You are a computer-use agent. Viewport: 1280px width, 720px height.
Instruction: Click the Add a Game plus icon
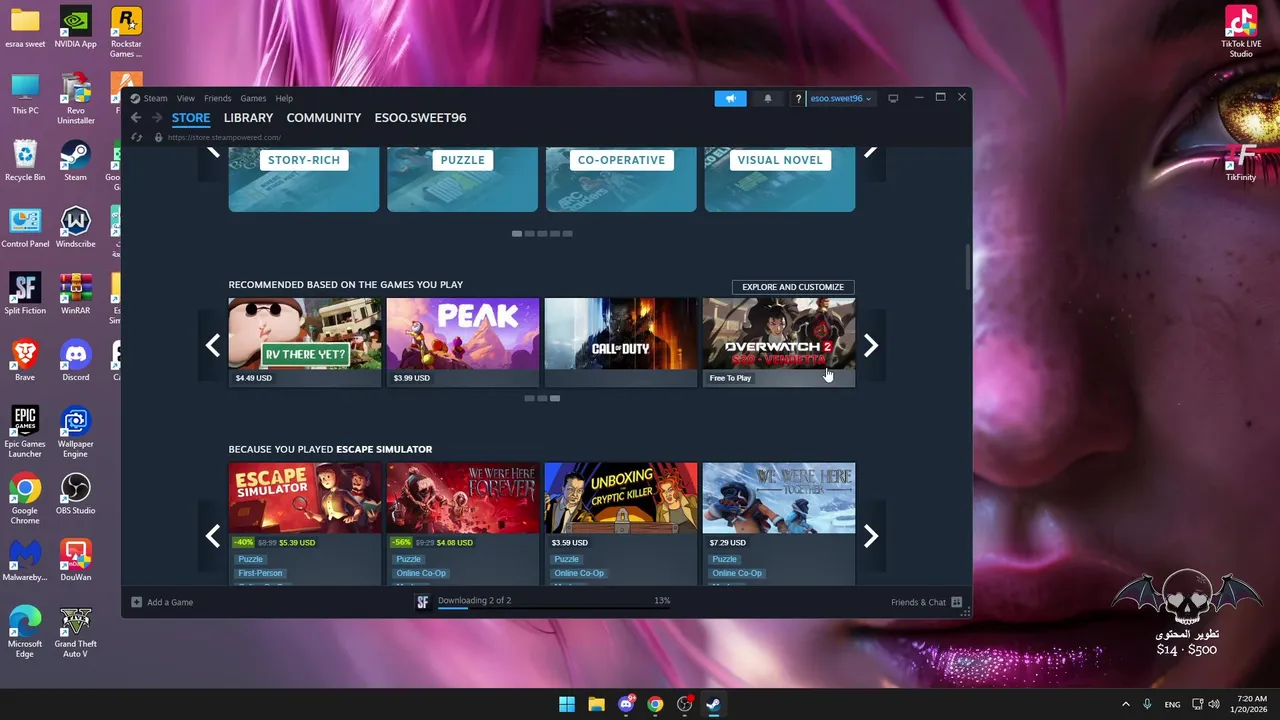pos(136,602)
